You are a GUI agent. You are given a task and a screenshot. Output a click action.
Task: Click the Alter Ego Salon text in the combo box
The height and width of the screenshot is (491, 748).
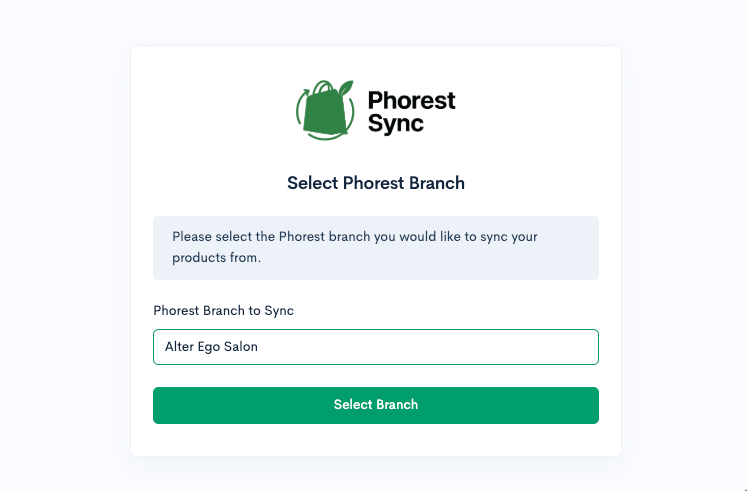click(211, 346)
